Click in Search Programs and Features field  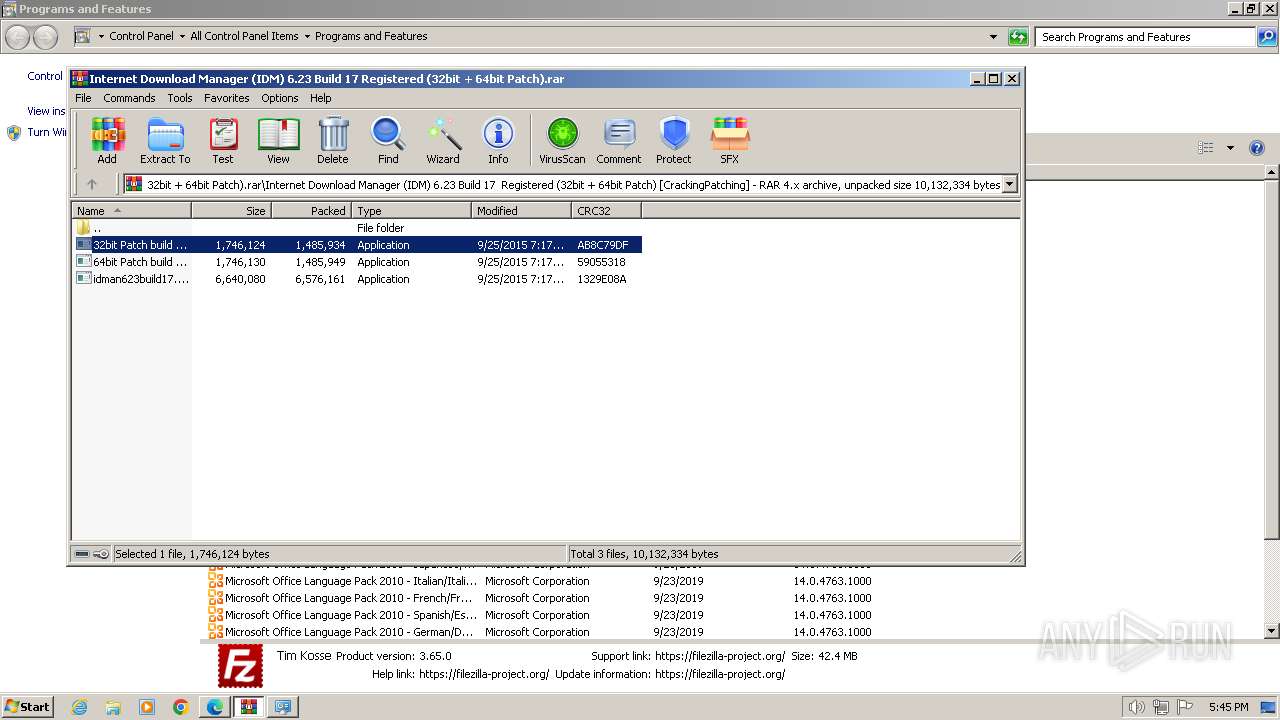pyautogui.click(x=1146, y=37)
